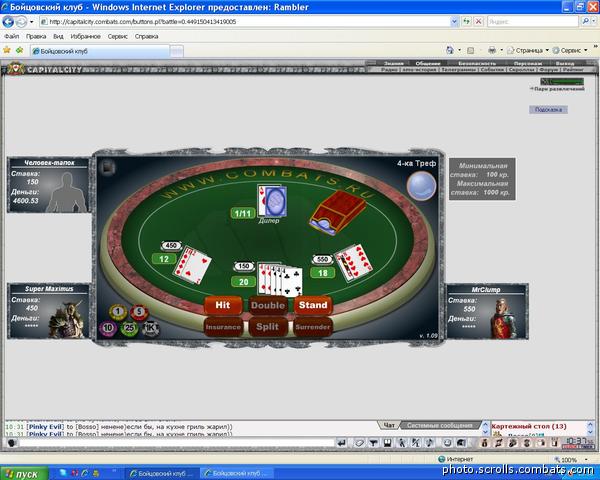The width and height of the screenshot is (600, 480).
Task: Open the Избранное menu
Action: 85,36
